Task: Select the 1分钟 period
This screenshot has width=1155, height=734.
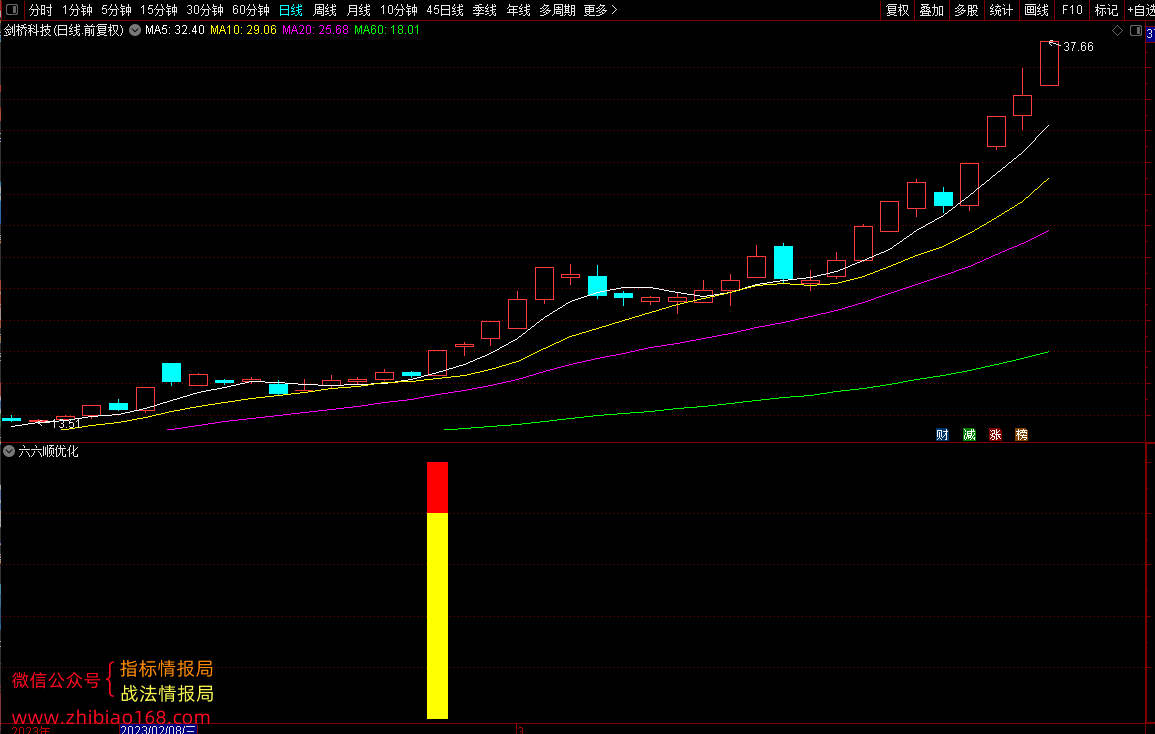Action: (x=77, y=10)
